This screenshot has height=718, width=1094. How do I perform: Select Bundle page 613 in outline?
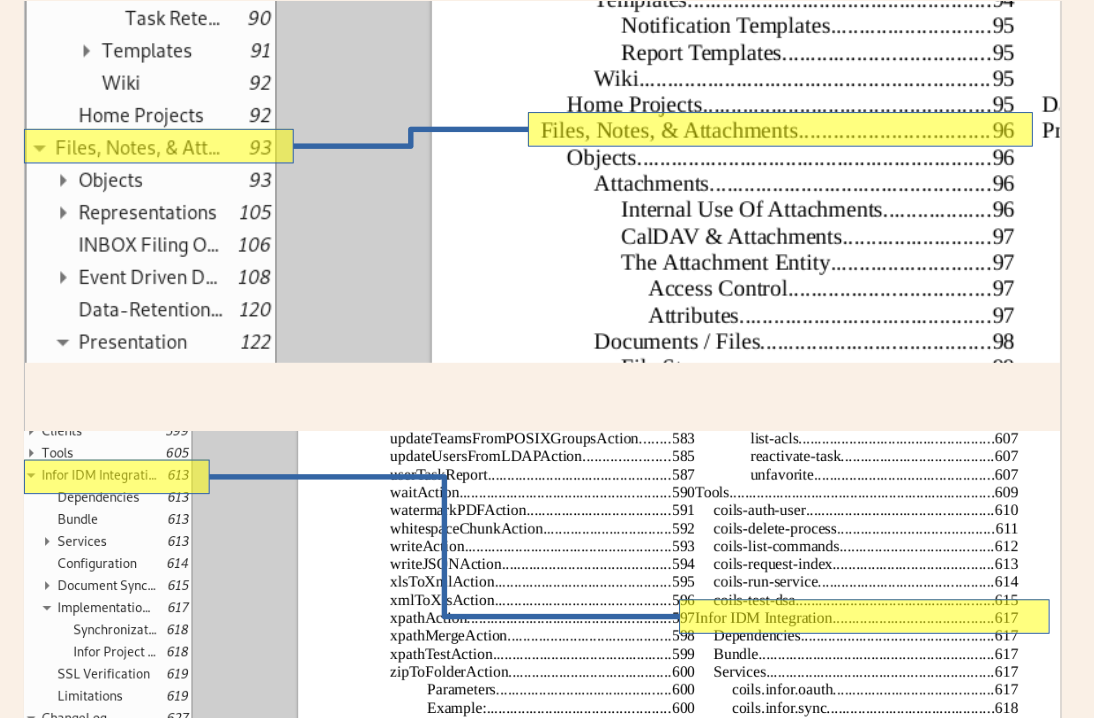[x=123, y=519]
